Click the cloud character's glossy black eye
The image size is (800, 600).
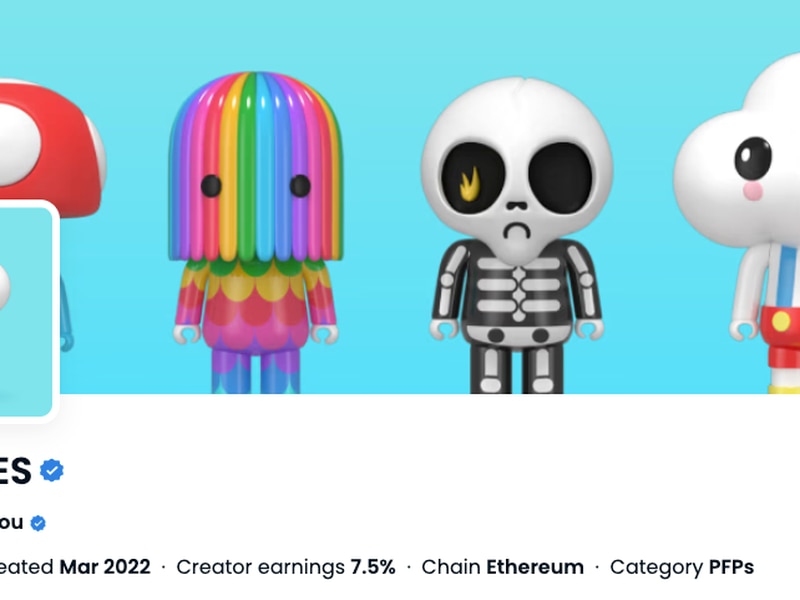pos(753,158)
